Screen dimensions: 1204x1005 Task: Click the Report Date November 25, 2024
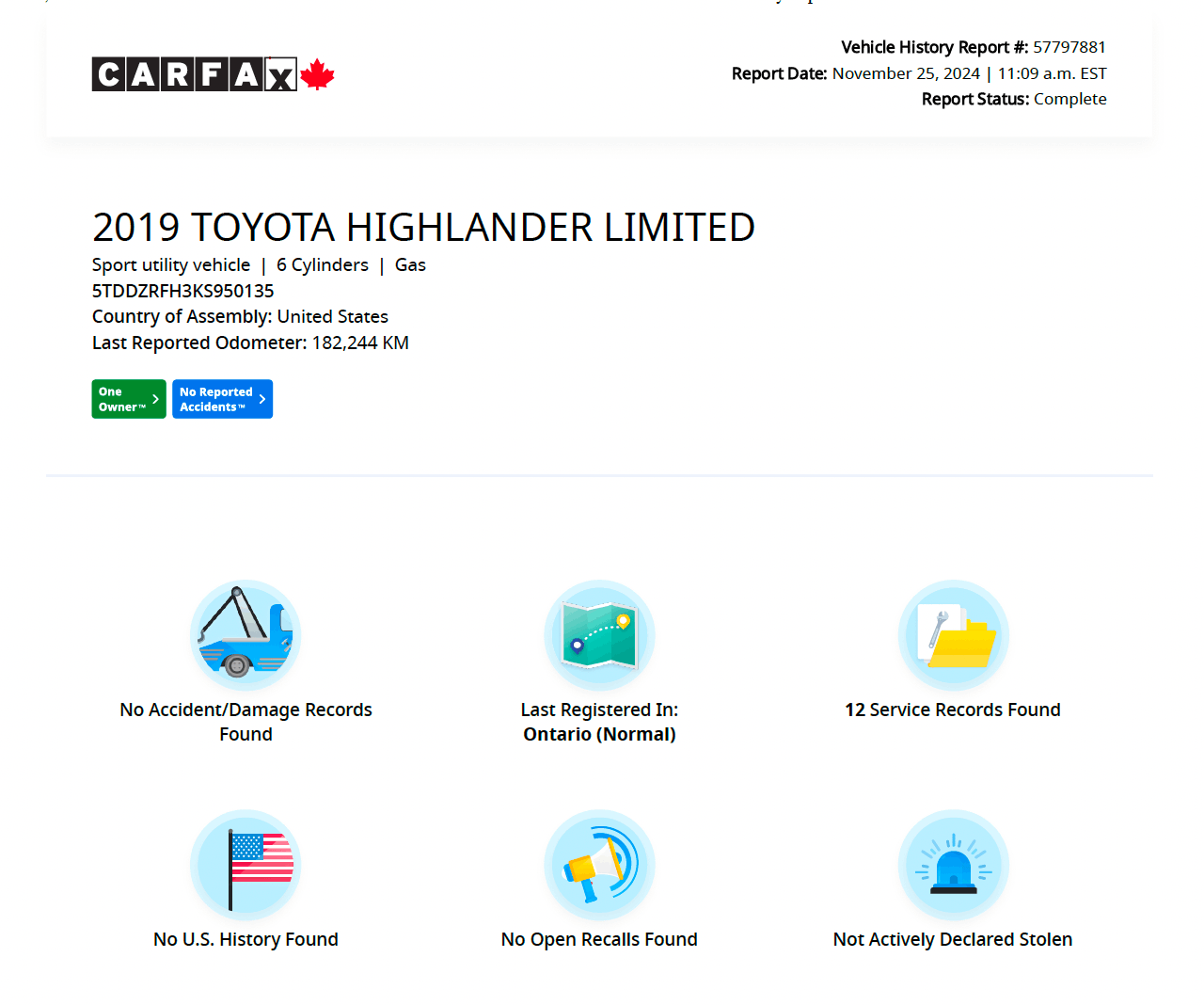point(919,73)
